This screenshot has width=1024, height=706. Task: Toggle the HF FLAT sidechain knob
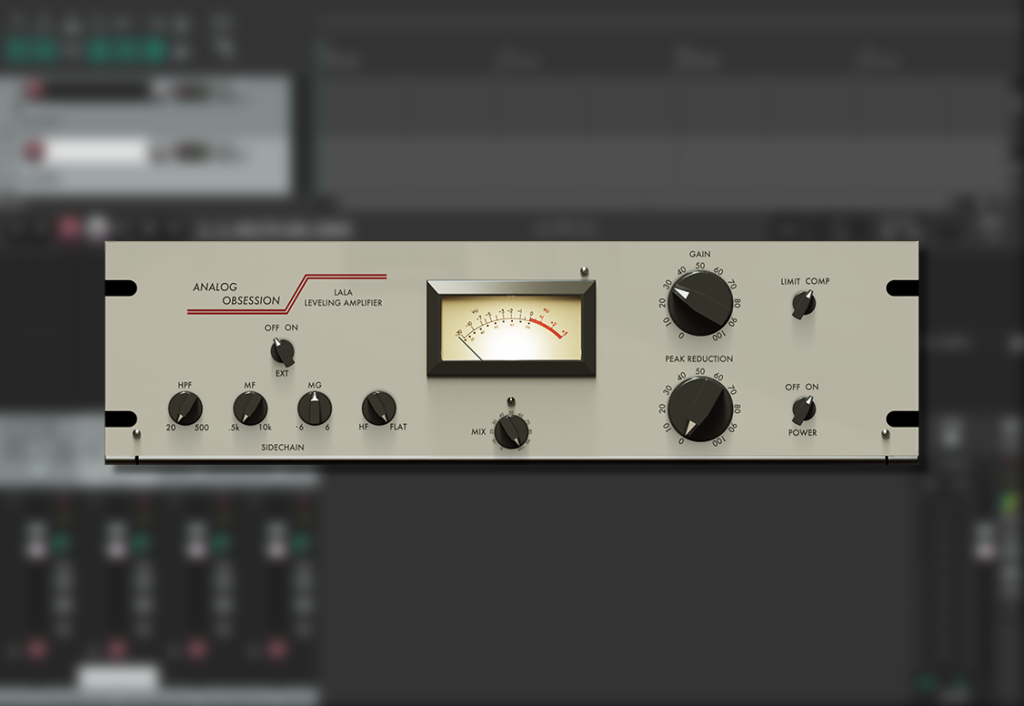click(x=379, y=408)
